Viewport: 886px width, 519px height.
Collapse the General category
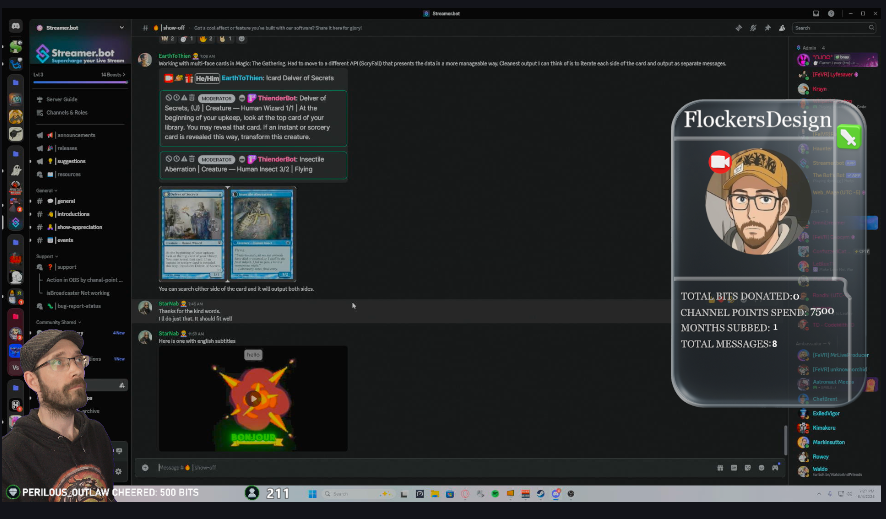click(x=46, y=191)
